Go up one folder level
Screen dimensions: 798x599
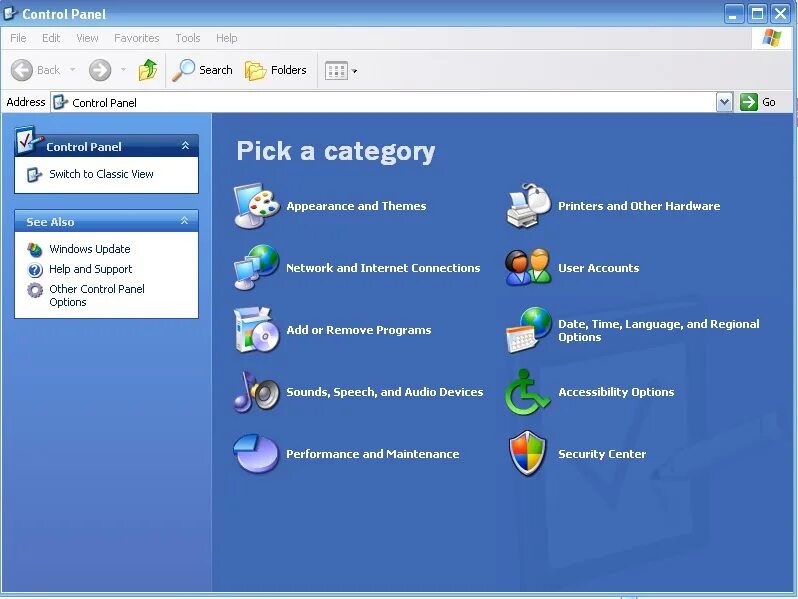coord(148,70)
